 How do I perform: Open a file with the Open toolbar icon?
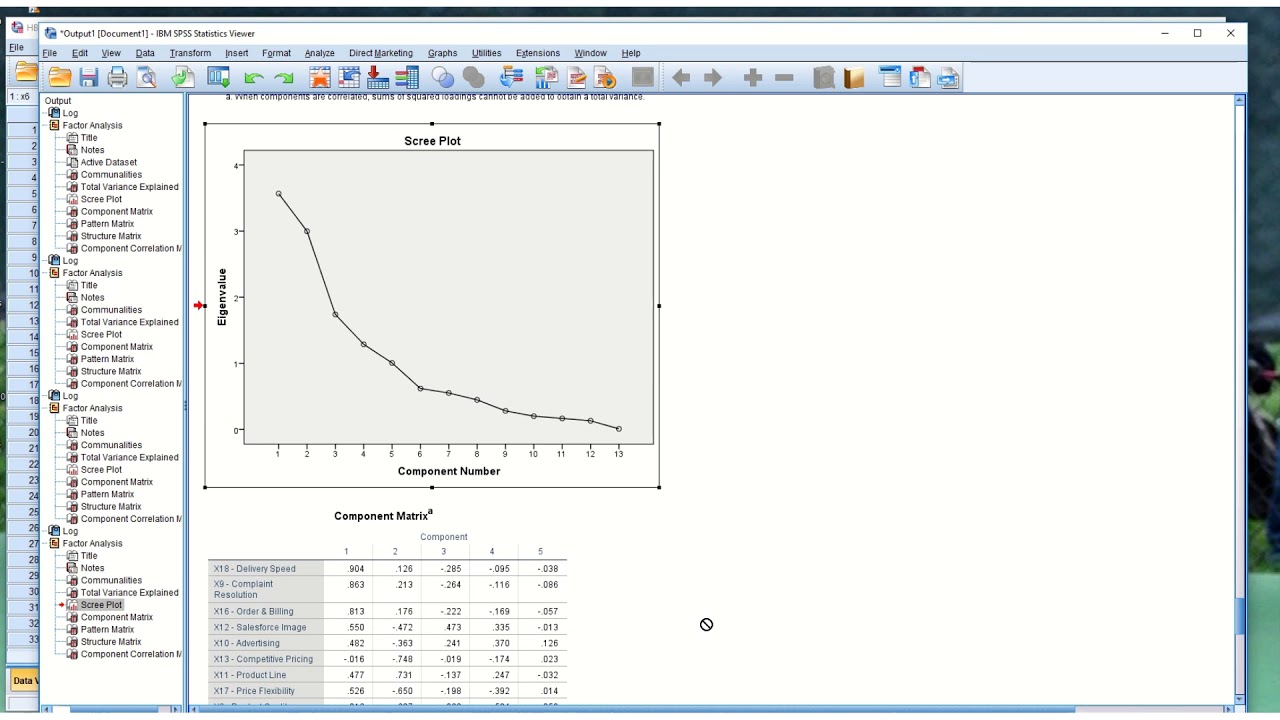pyautogui.click(x=60, y=77)
